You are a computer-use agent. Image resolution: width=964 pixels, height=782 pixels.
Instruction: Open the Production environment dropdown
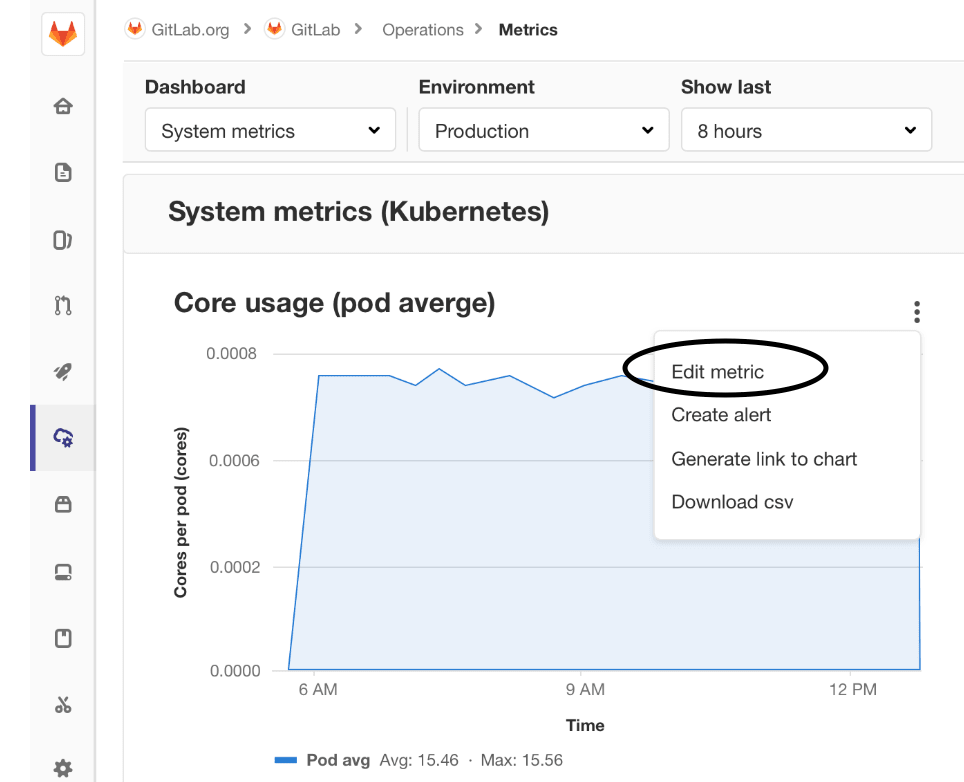click(543, 130)
